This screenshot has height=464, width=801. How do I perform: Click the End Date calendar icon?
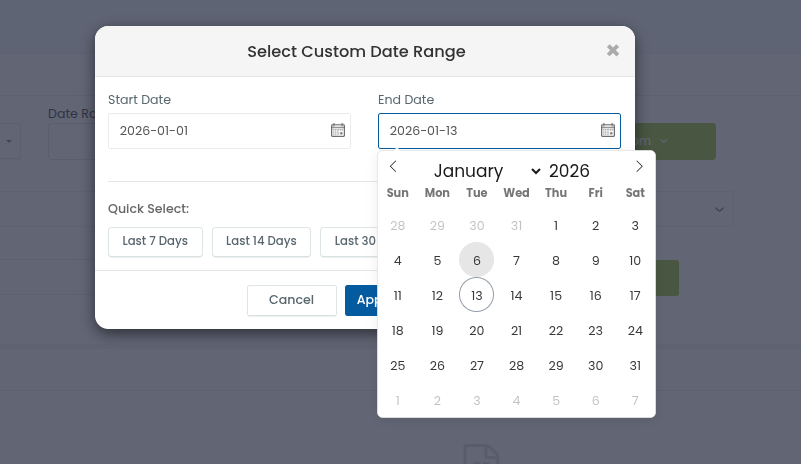607,130
